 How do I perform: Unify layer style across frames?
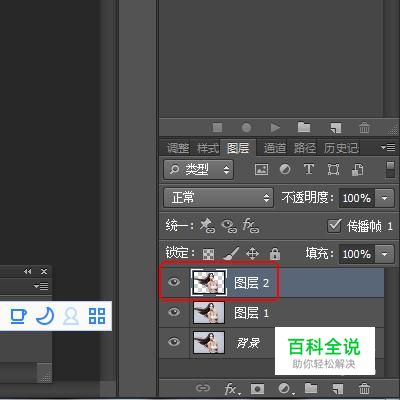251,226
